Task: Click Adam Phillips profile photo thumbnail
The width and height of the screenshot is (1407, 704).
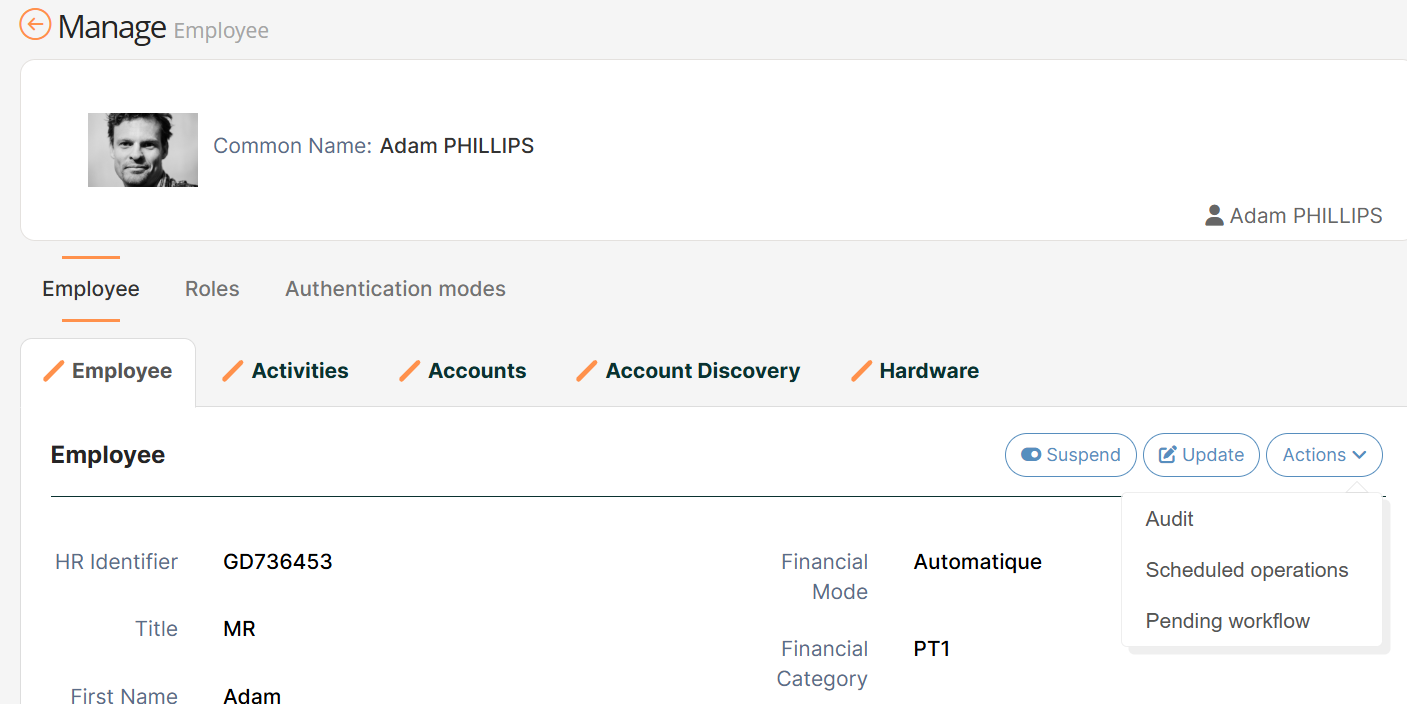Action: (x=143, y=150)
